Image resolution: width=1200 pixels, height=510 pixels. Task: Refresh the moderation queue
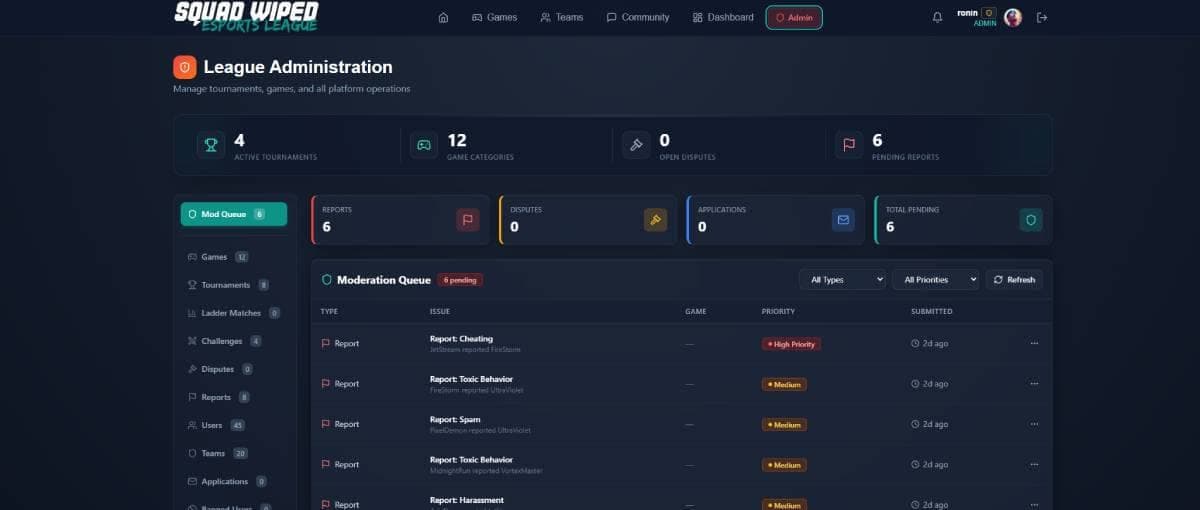pyautogui.click(x=1014, y=280)
